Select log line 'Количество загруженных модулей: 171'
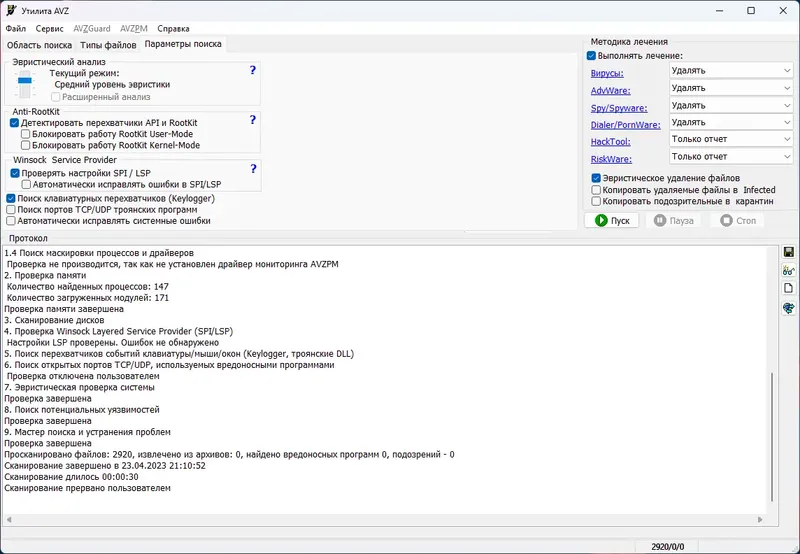This screenshot has height=554, width=800. 88,298
